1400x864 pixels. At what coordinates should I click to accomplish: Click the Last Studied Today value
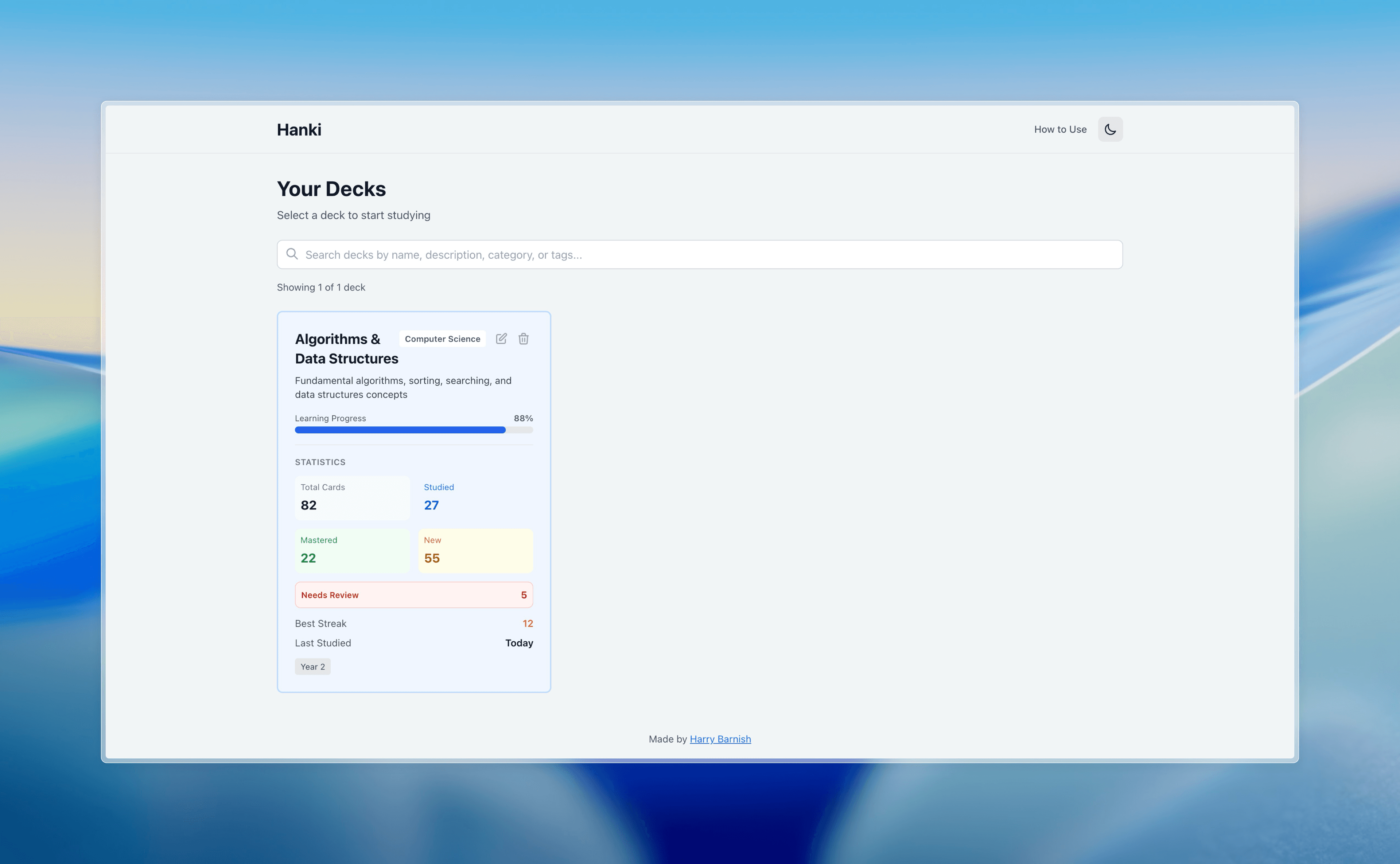pyautogui.click(x=518, y=643)
